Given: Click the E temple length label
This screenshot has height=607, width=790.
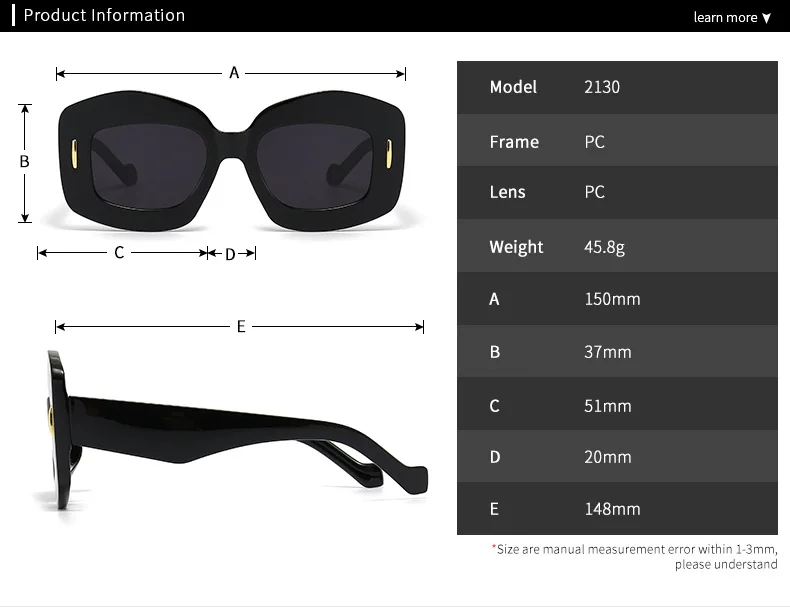Looking at the screenshot, I should pyautogui.click(x=241, y=326).
